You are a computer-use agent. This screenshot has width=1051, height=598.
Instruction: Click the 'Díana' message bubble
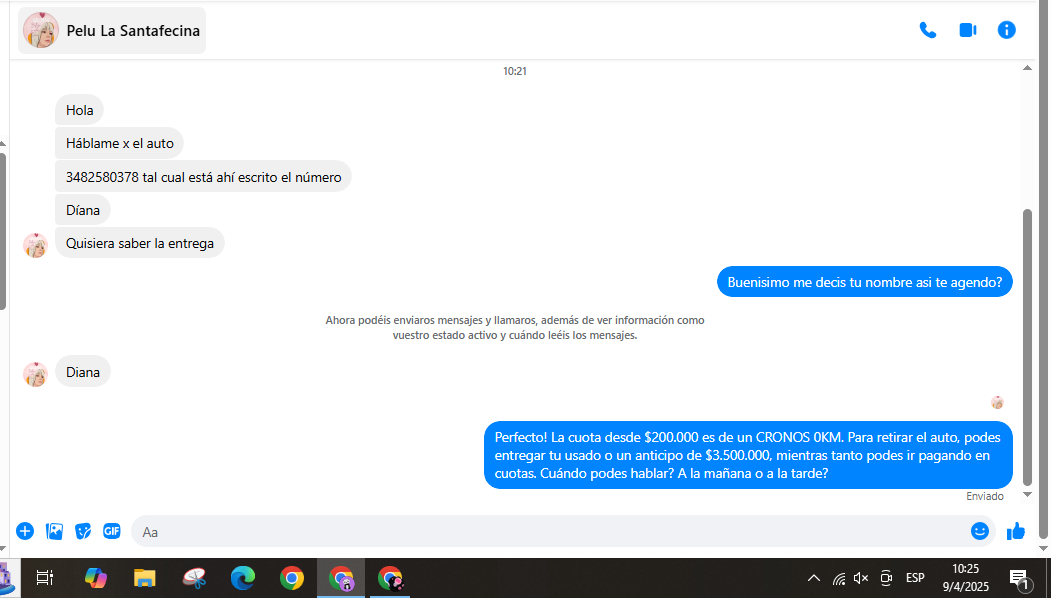(82, 210)
